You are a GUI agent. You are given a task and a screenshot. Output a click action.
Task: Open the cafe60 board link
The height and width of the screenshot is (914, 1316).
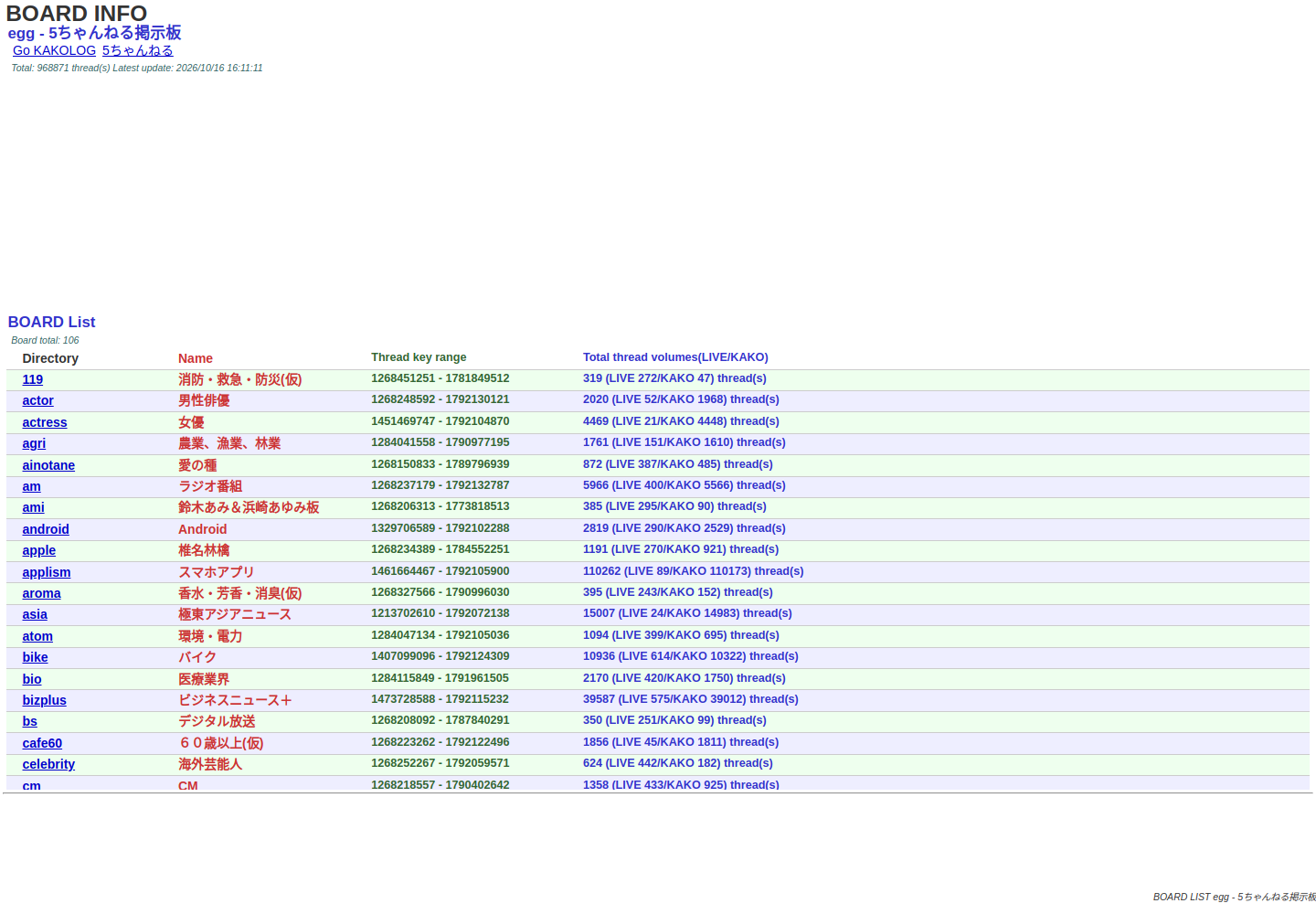pyautogui.click(x=42, y=743)
